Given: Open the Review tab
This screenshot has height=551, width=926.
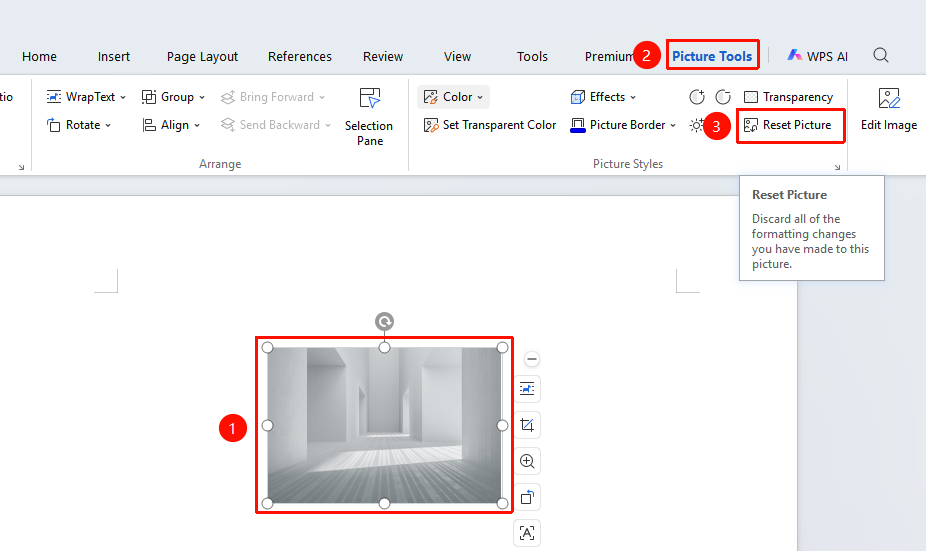Looking at the screenshot, I should [383, 57].
